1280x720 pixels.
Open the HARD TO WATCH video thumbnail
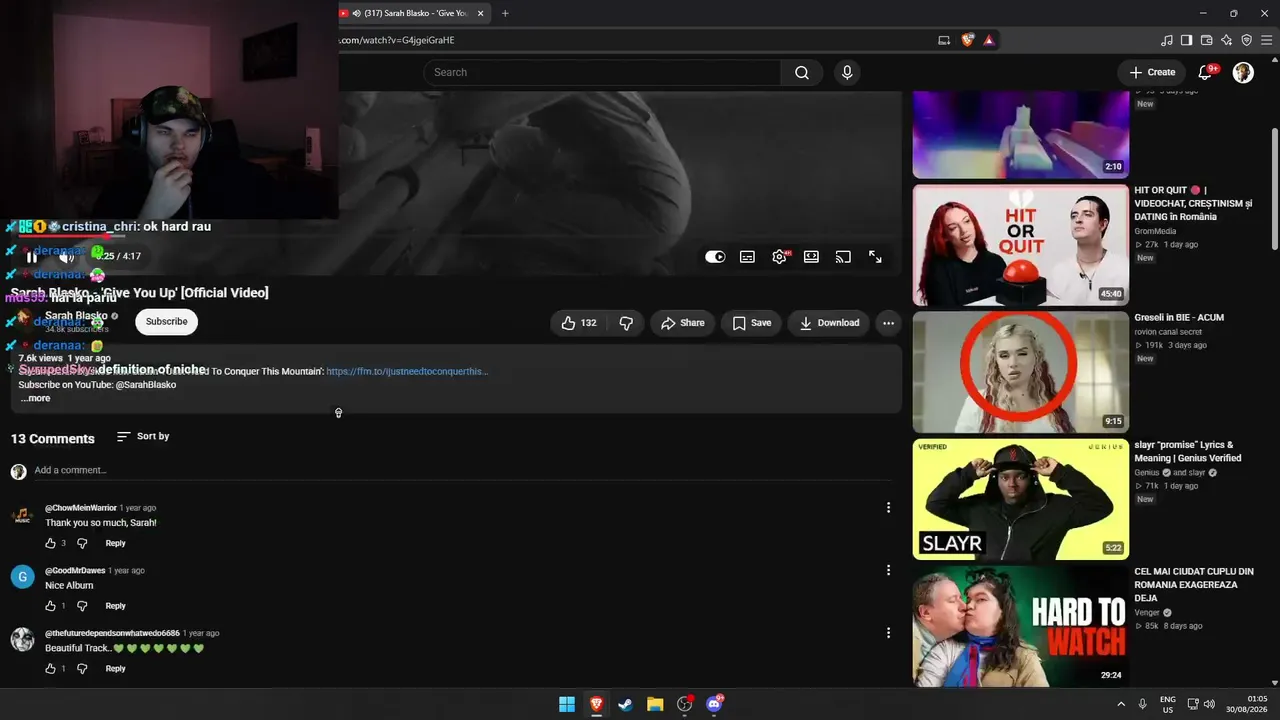[x=1020, y=626]
